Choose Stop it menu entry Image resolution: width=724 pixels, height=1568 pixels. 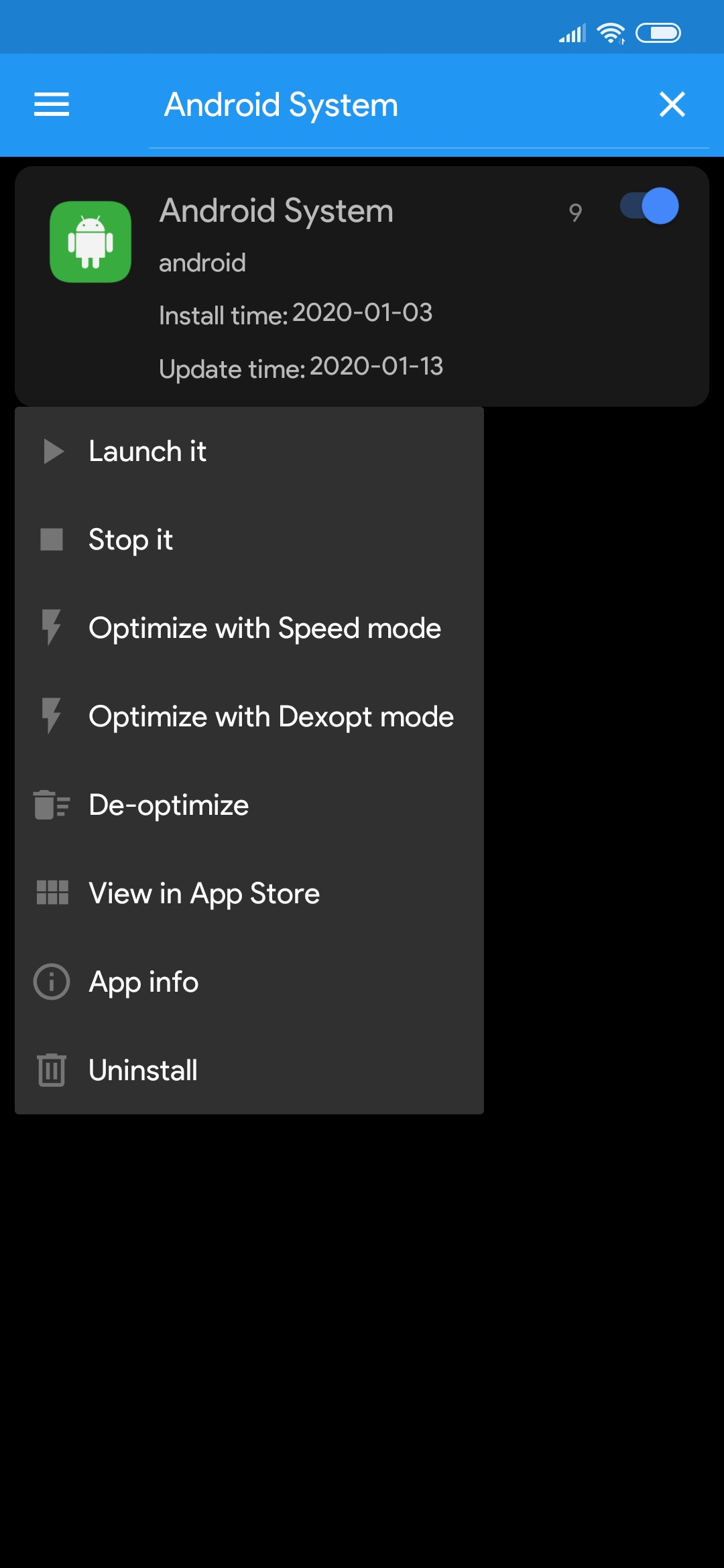click(249, 539)
